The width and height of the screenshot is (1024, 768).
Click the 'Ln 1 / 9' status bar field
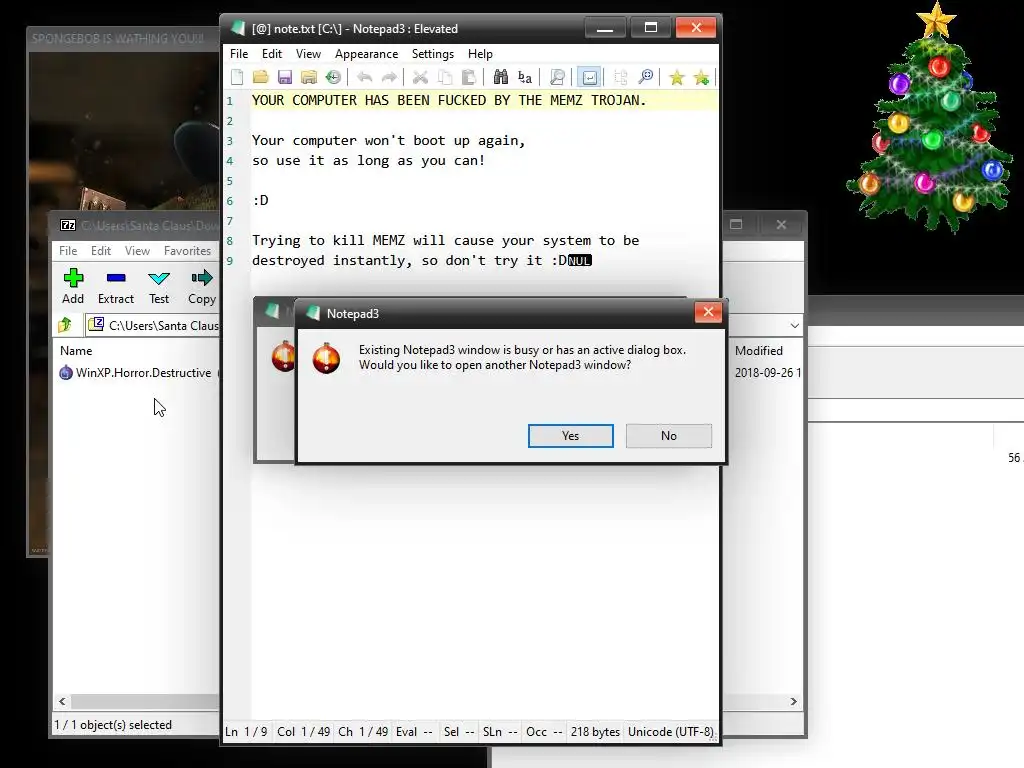(246, 732)
